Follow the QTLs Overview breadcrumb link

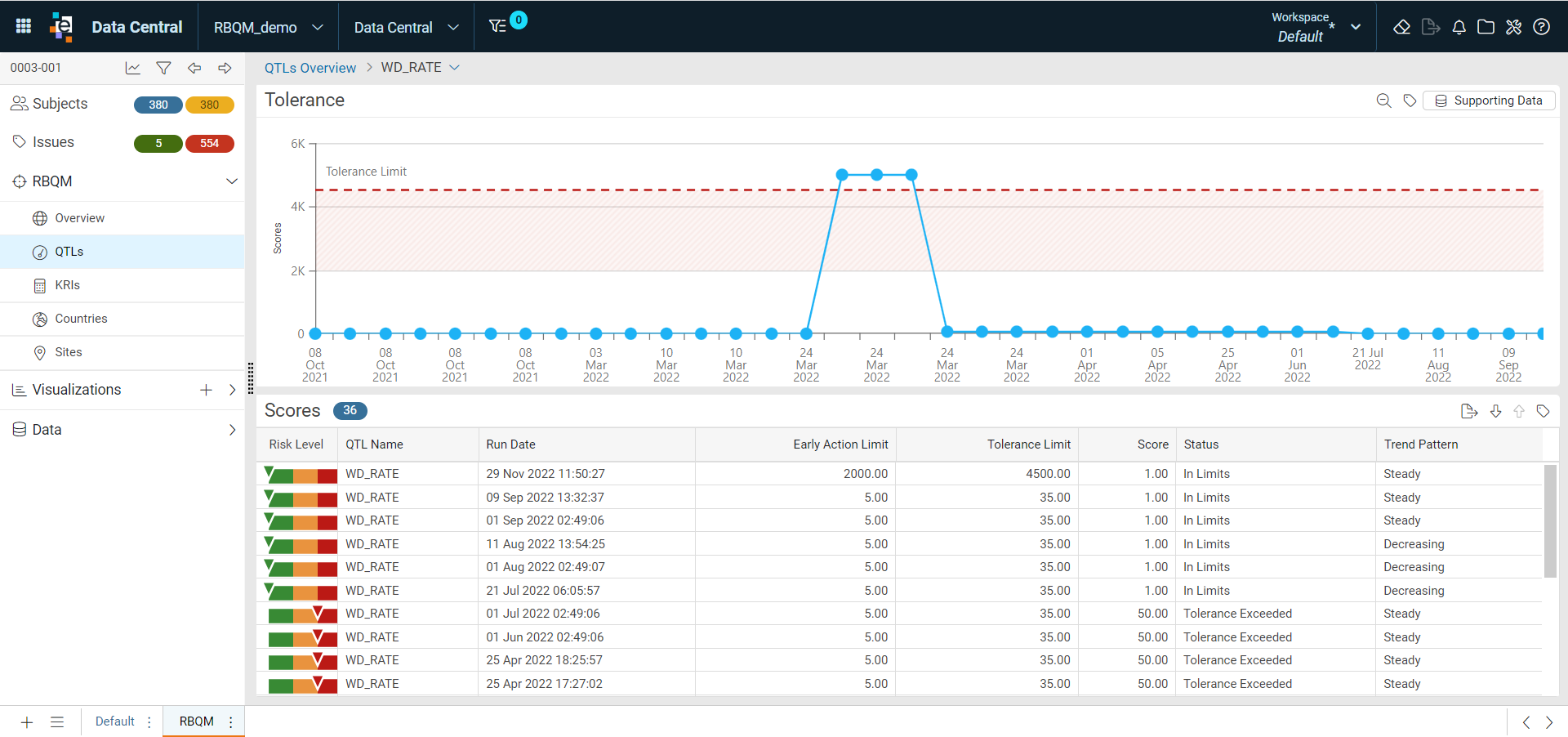pos(310,68)
